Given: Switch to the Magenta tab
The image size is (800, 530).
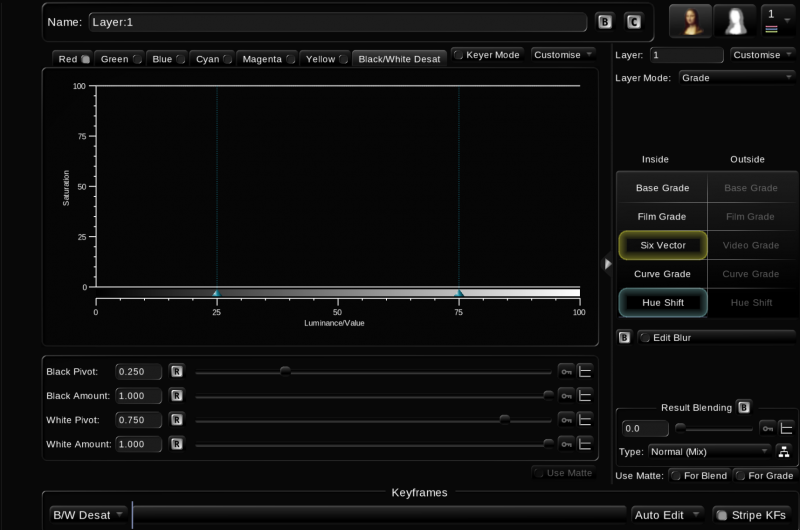Looking at the screenshot, I should pos(268,59).
